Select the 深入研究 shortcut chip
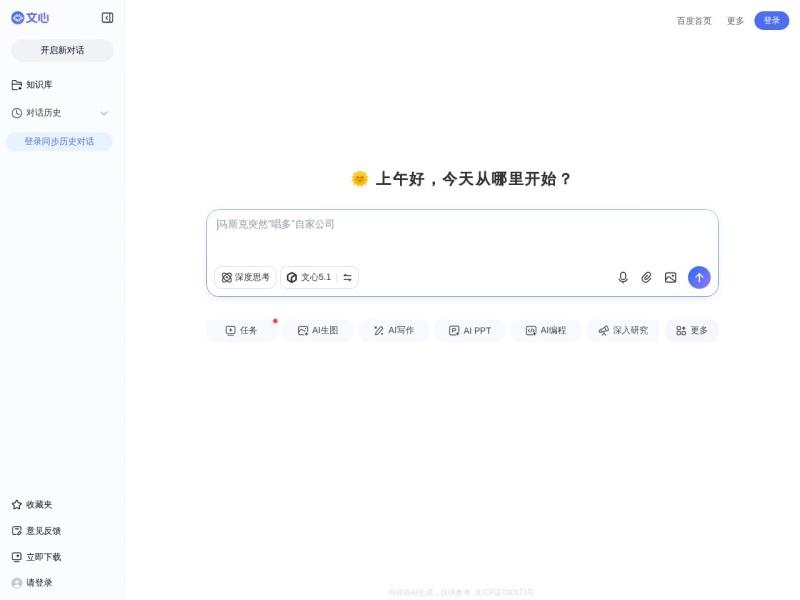Image resolution: width=800 pixels, height=600 pixels. click(623, 331)
